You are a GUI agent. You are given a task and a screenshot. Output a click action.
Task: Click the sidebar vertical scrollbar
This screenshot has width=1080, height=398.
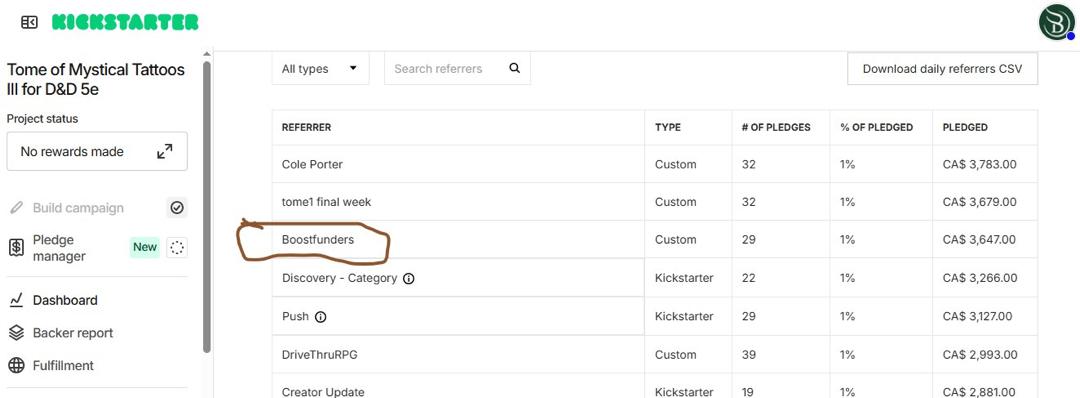pos(207,207)
